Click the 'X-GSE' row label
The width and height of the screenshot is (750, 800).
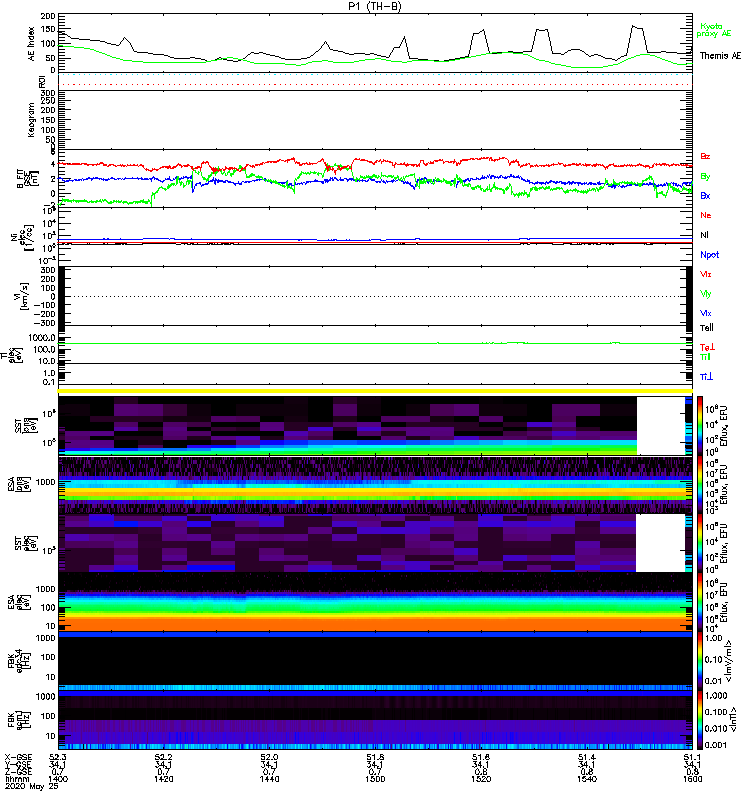pyautogui.click(x=18, y=757)
